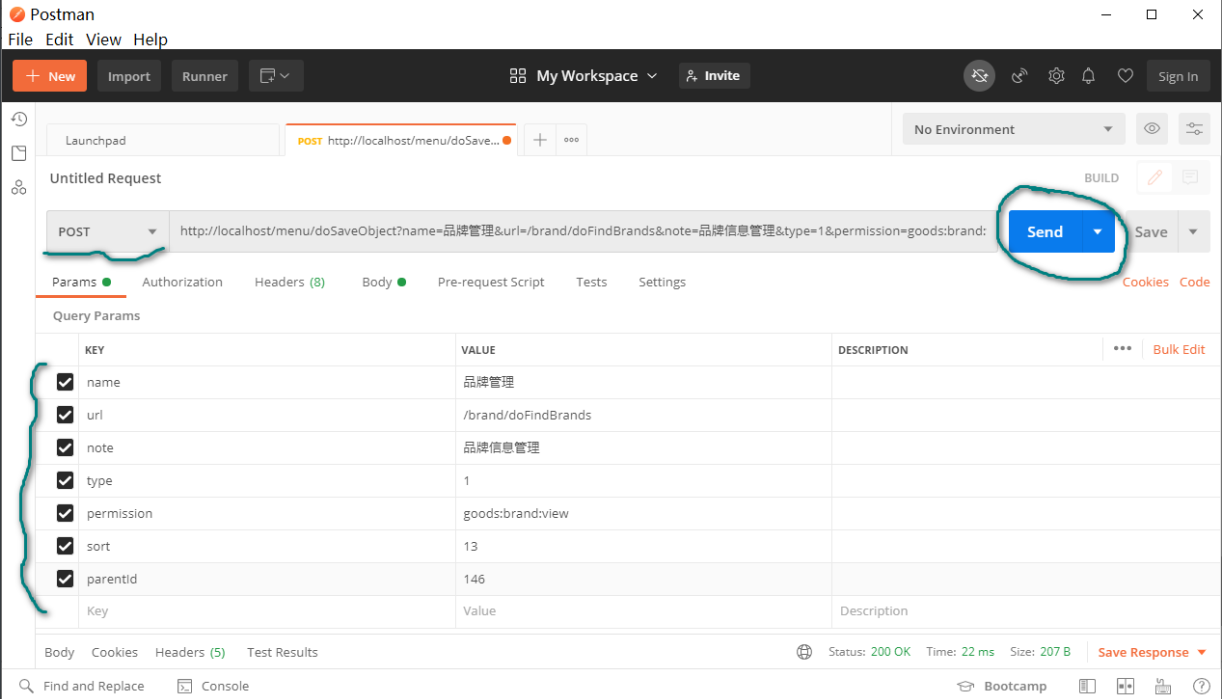1222x699 pixels.
Task: Open the POST method dropdown
Action: (107, 231)
